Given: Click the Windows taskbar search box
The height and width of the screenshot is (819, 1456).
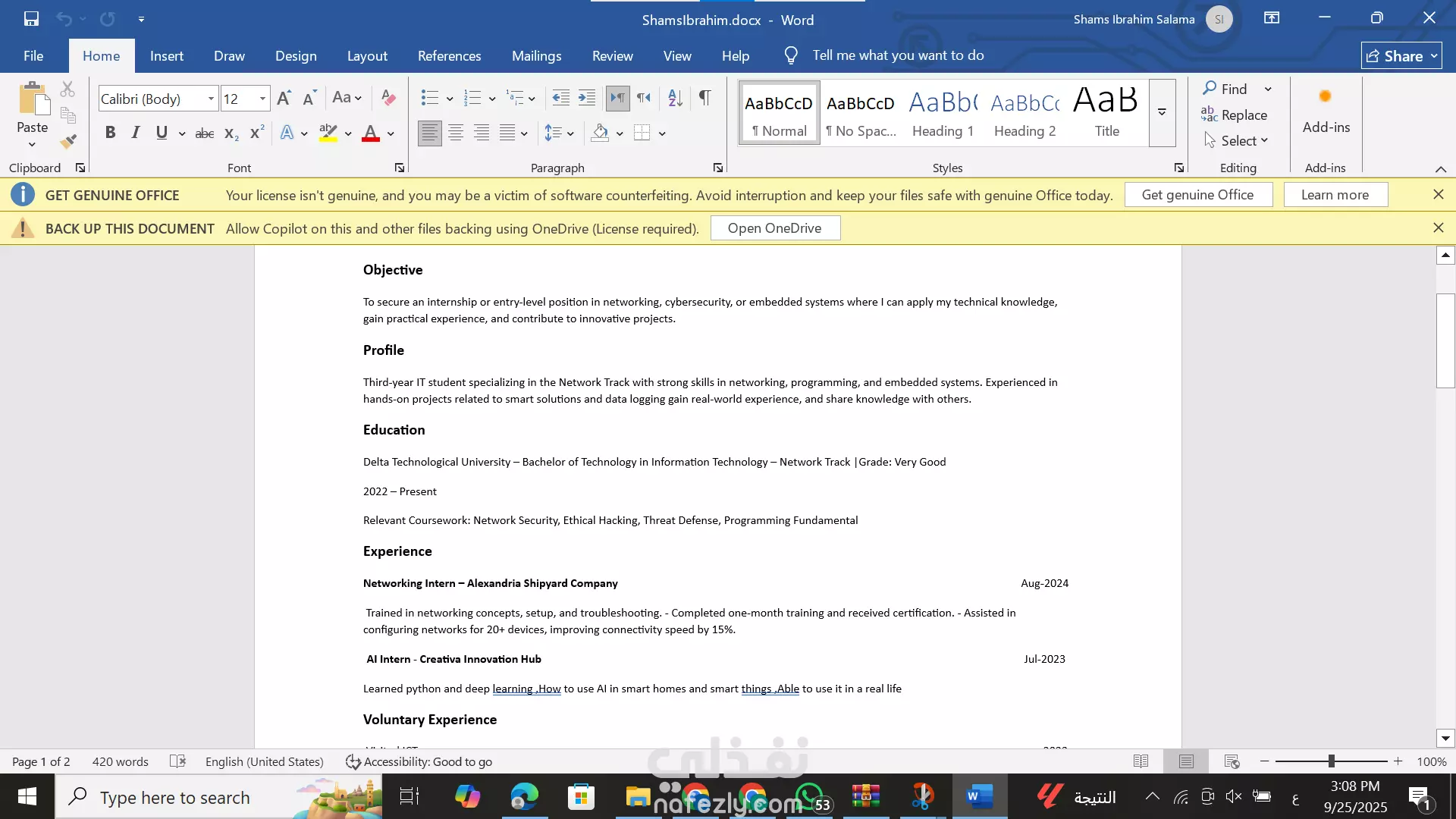Looking at the screenshot, I should pos(175,798).
